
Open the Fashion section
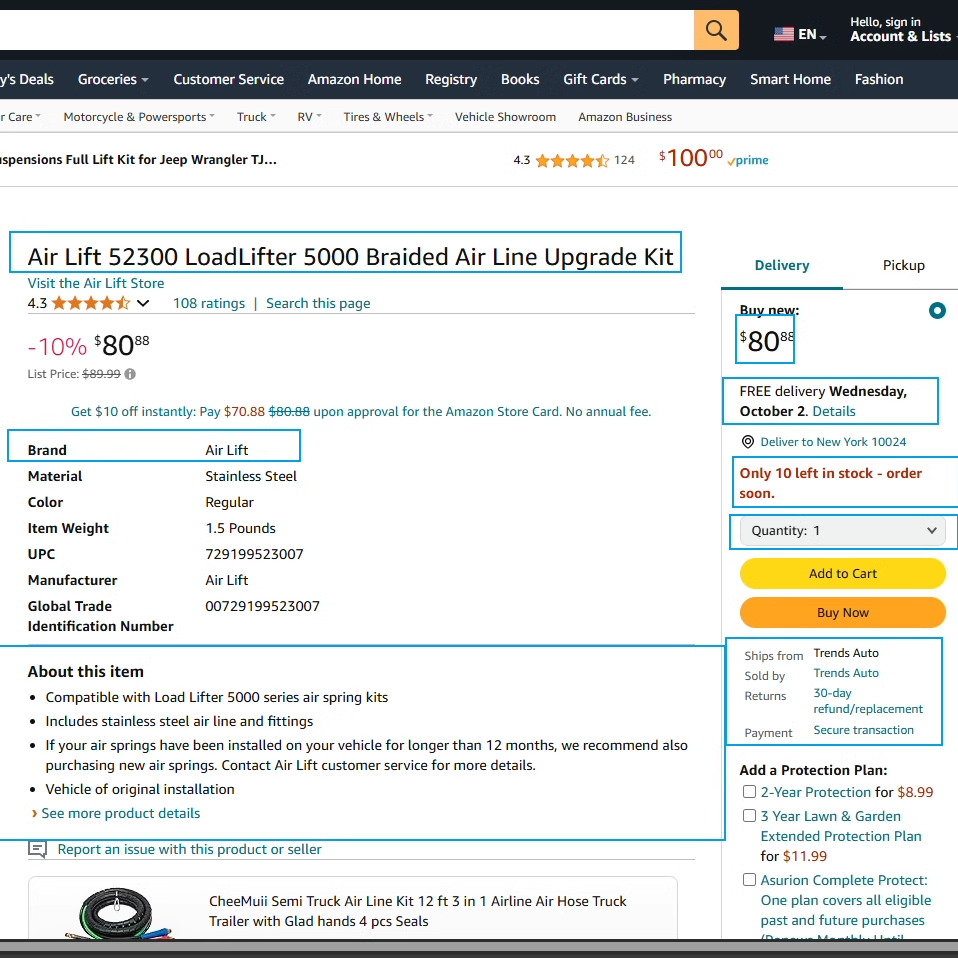click(x=879, y=79)
